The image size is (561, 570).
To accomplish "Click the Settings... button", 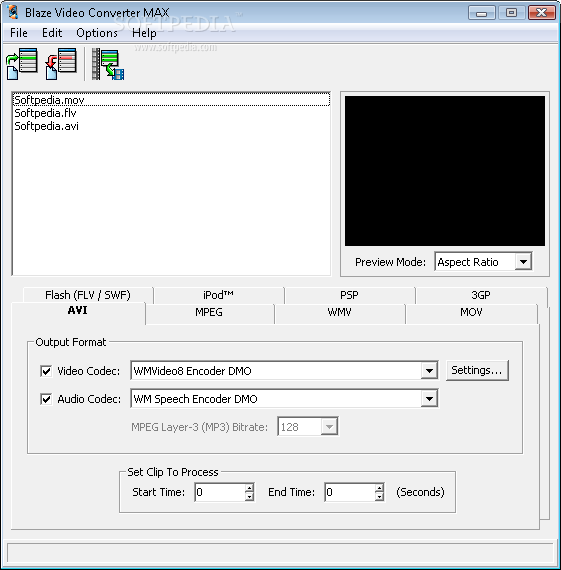I will point(477,370).
